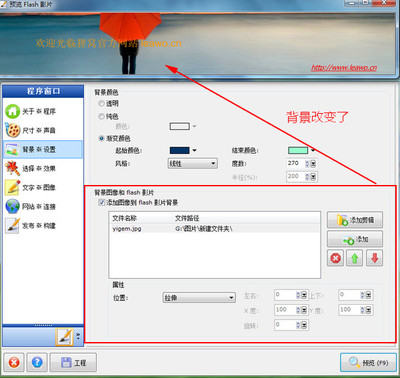
Task: Open 起始颜色 color dropdown arrow
Action: 194,150
